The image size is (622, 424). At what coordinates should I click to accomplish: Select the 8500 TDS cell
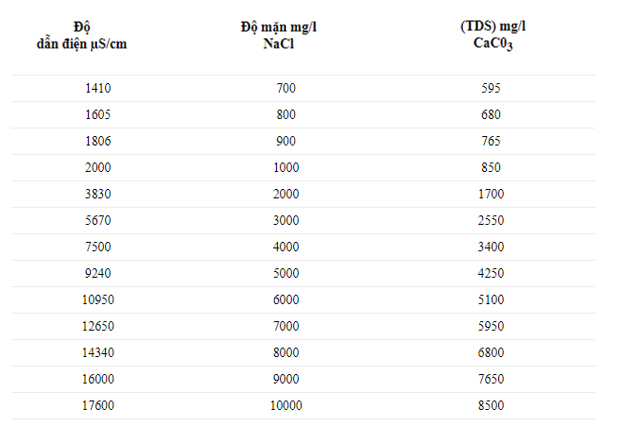click(489, 403)
